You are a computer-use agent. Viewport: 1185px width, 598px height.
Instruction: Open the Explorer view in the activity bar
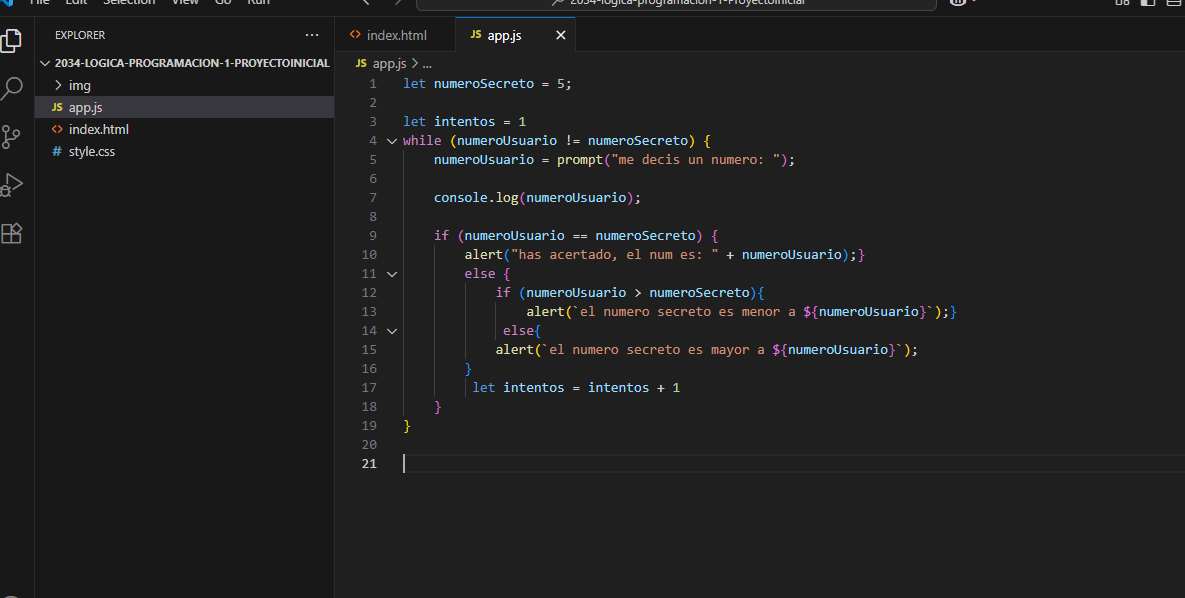tap(11, 40)
